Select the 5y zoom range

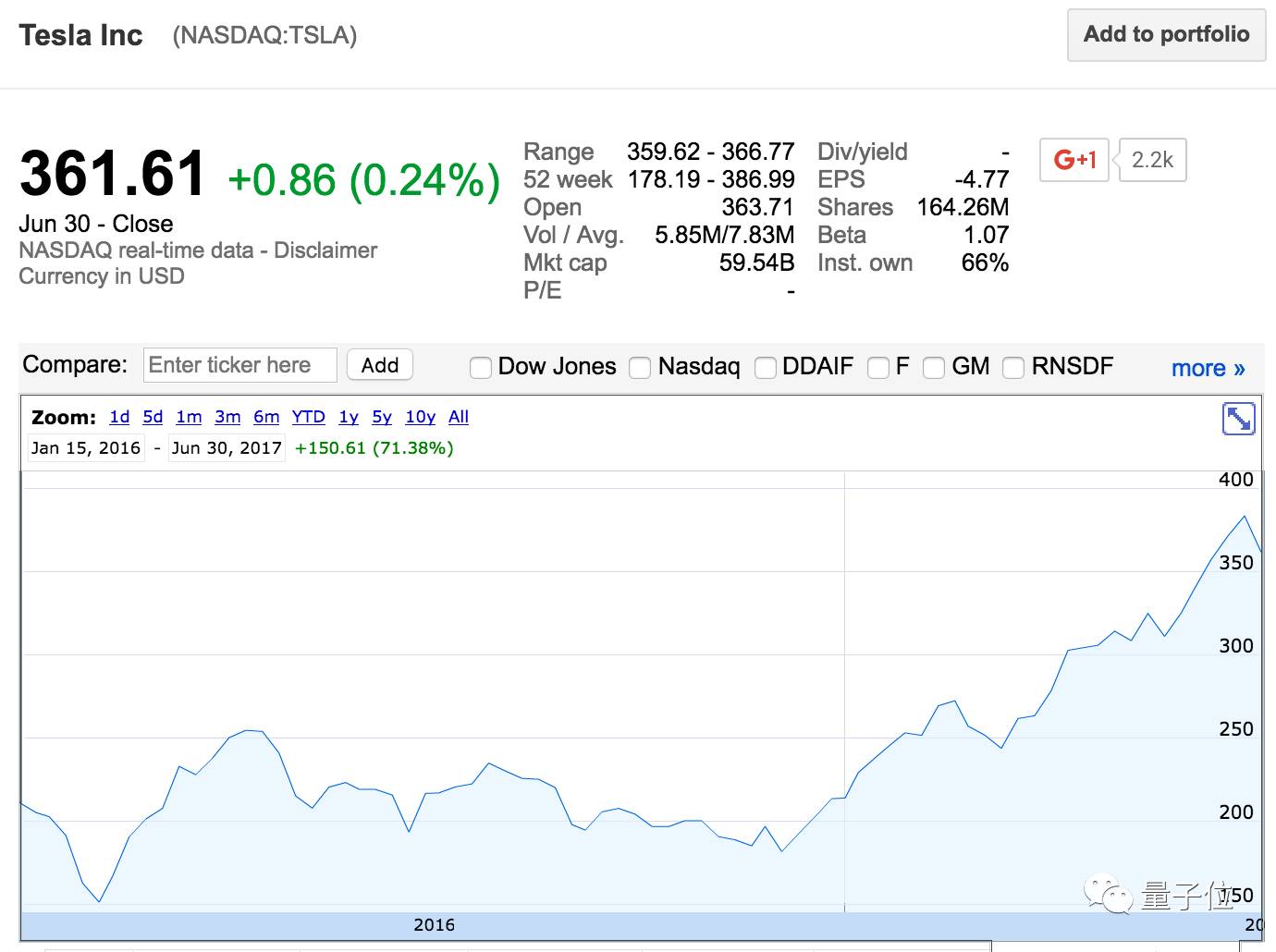382,417
